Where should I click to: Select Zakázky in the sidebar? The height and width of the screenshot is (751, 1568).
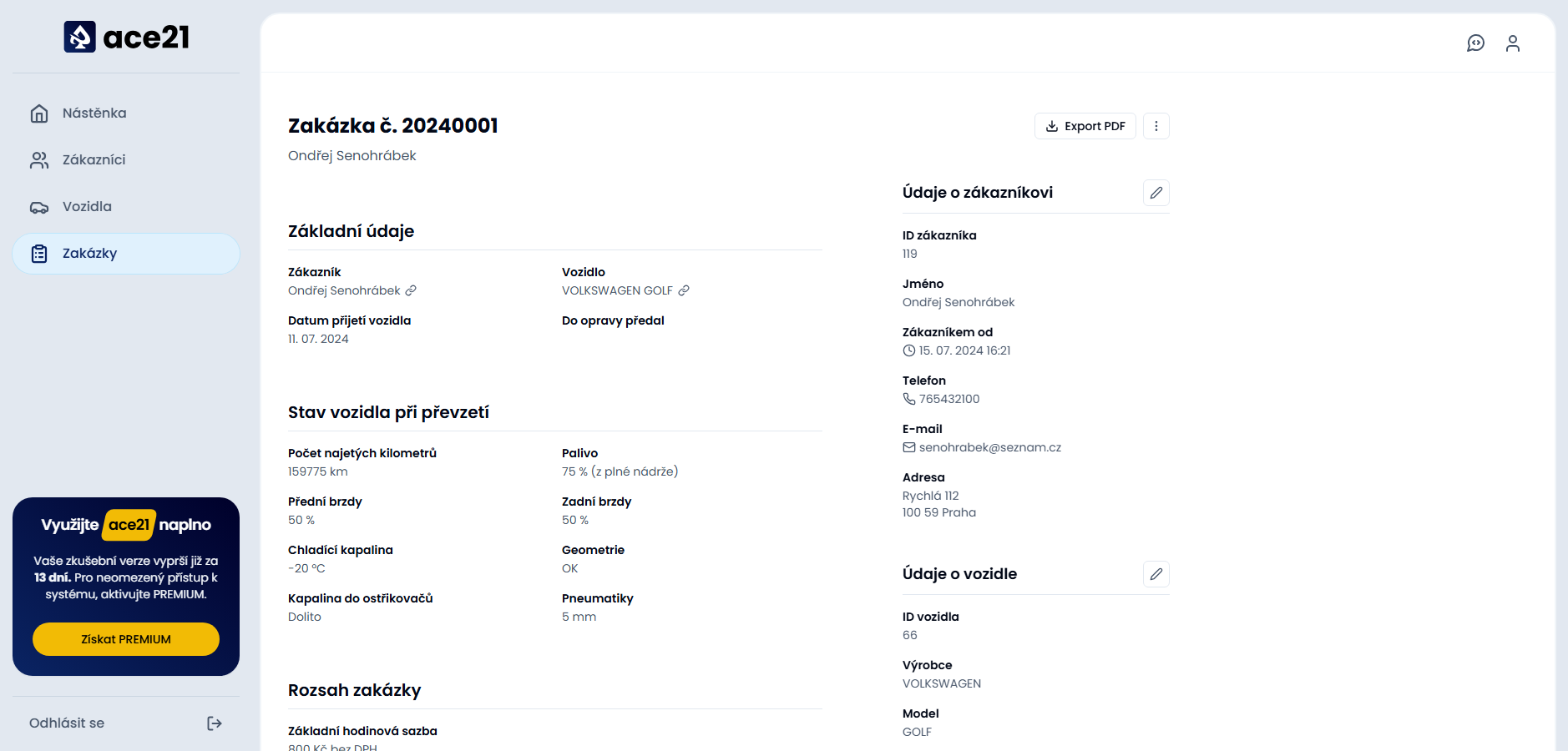tap(126, 254)
